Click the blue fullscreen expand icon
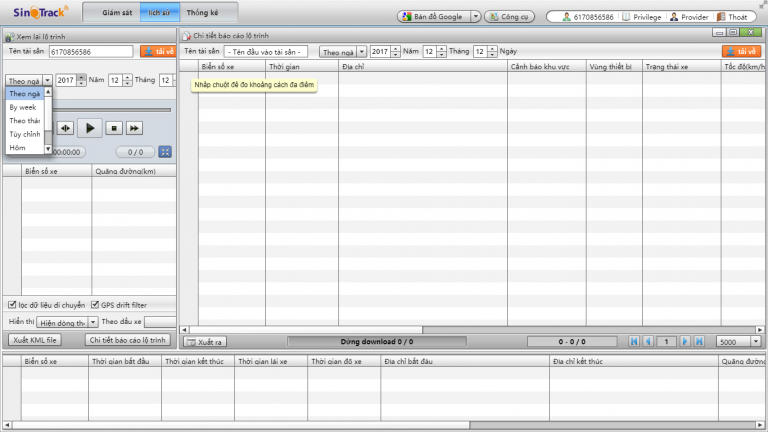 point(165,152)
